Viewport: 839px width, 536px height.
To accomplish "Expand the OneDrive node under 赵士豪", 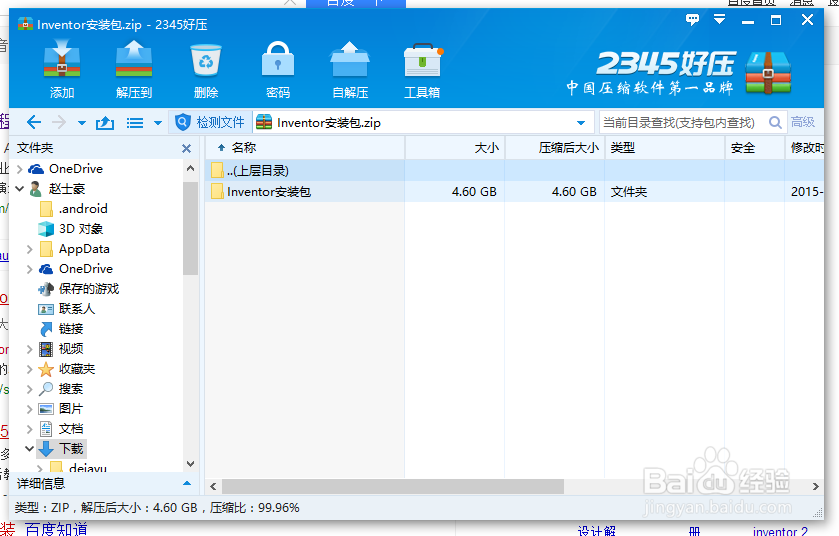I will point(30,269).
